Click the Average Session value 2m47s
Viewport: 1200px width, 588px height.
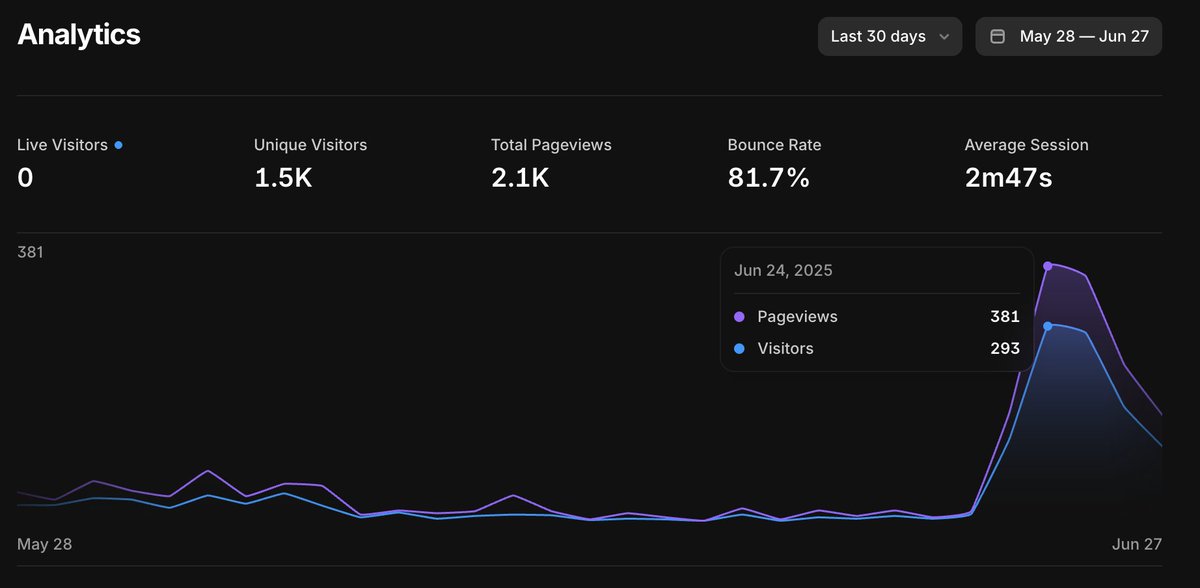1008,178
